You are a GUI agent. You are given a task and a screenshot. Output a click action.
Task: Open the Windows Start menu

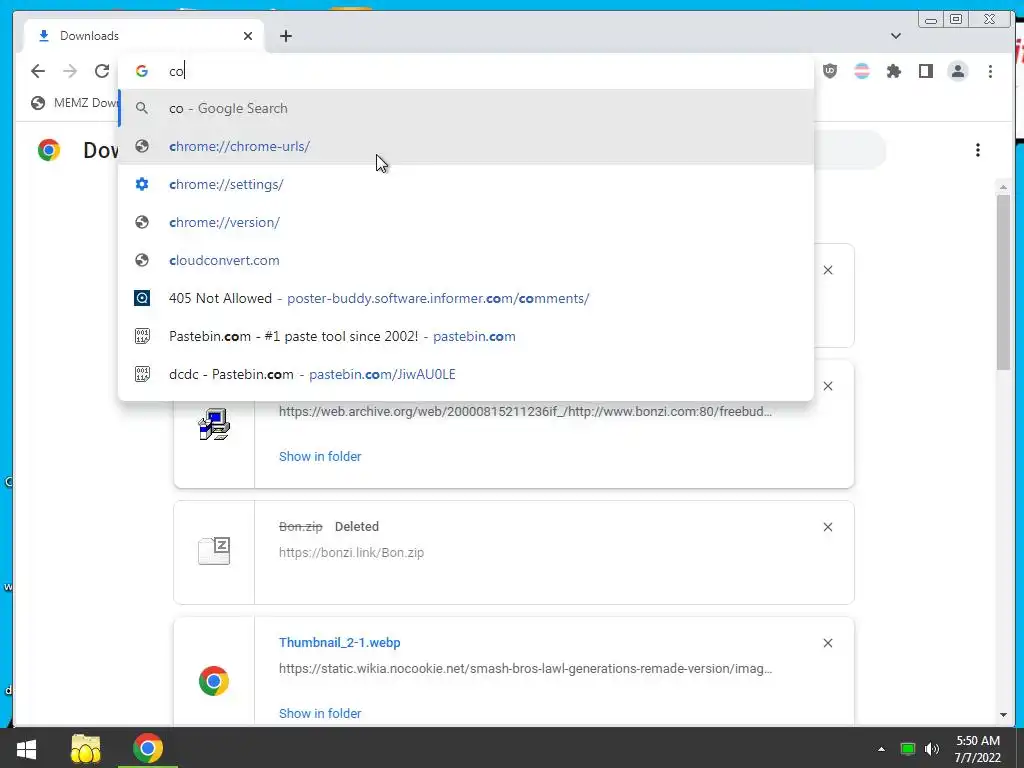click(x=26, y=748)
